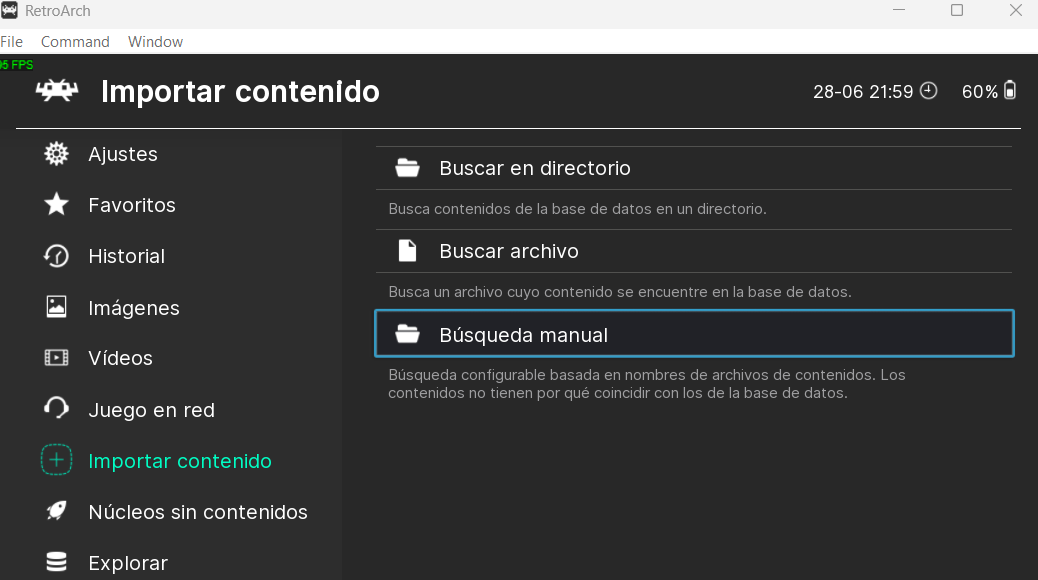Click the Vídeos film icon
The width and height of the screenshot is (1038, 580).
[56, 358]
